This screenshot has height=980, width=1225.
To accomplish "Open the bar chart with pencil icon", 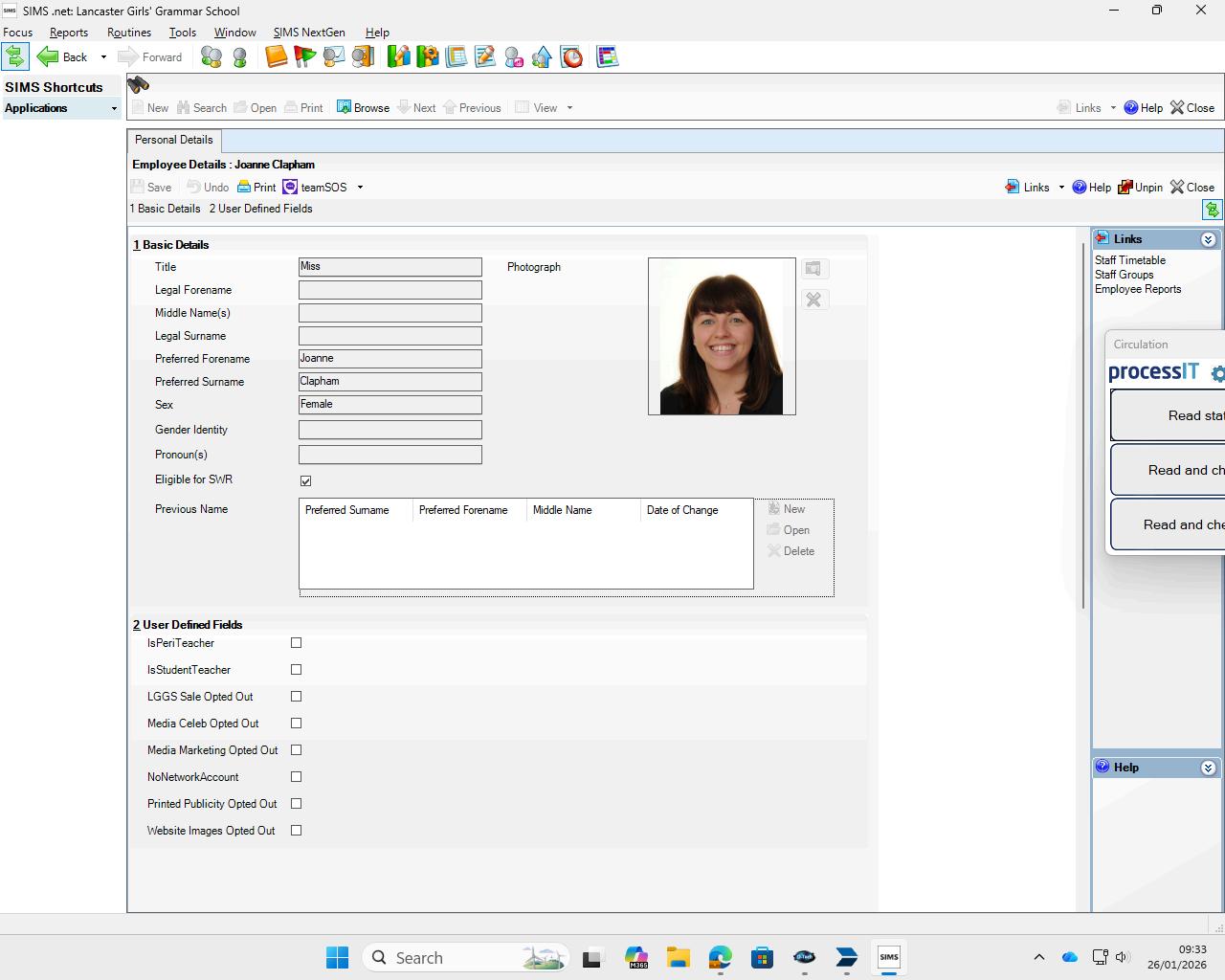I will pos(398,57).
